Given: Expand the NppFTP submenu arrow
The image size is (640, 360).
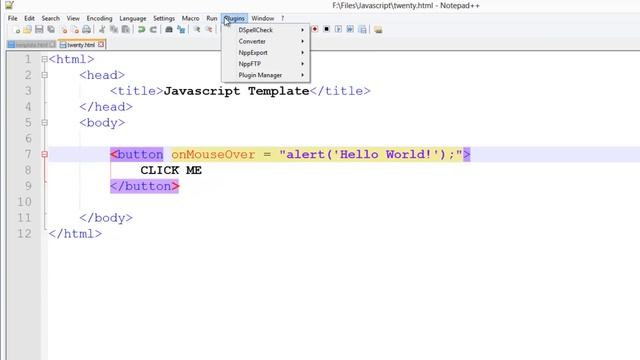Looking at the screenshot, I should coord(302,64).
